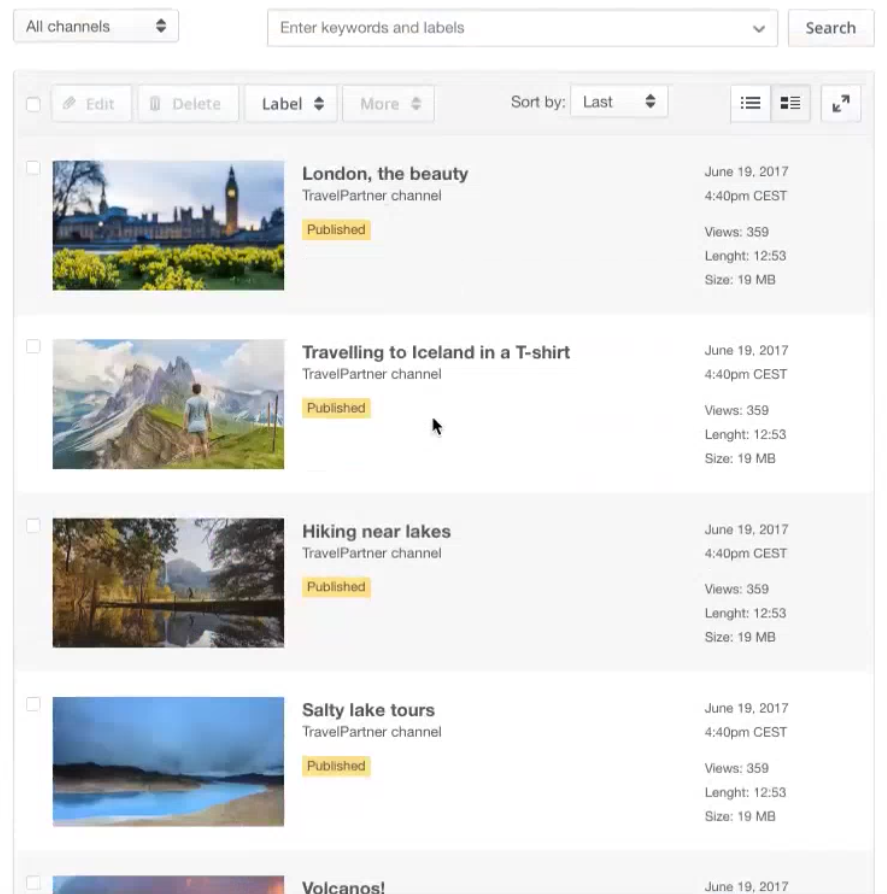Click the Salty lake tours thumbnail
Image resolution: width=887 pixels, height=894 pixels.
coord(168,762)
